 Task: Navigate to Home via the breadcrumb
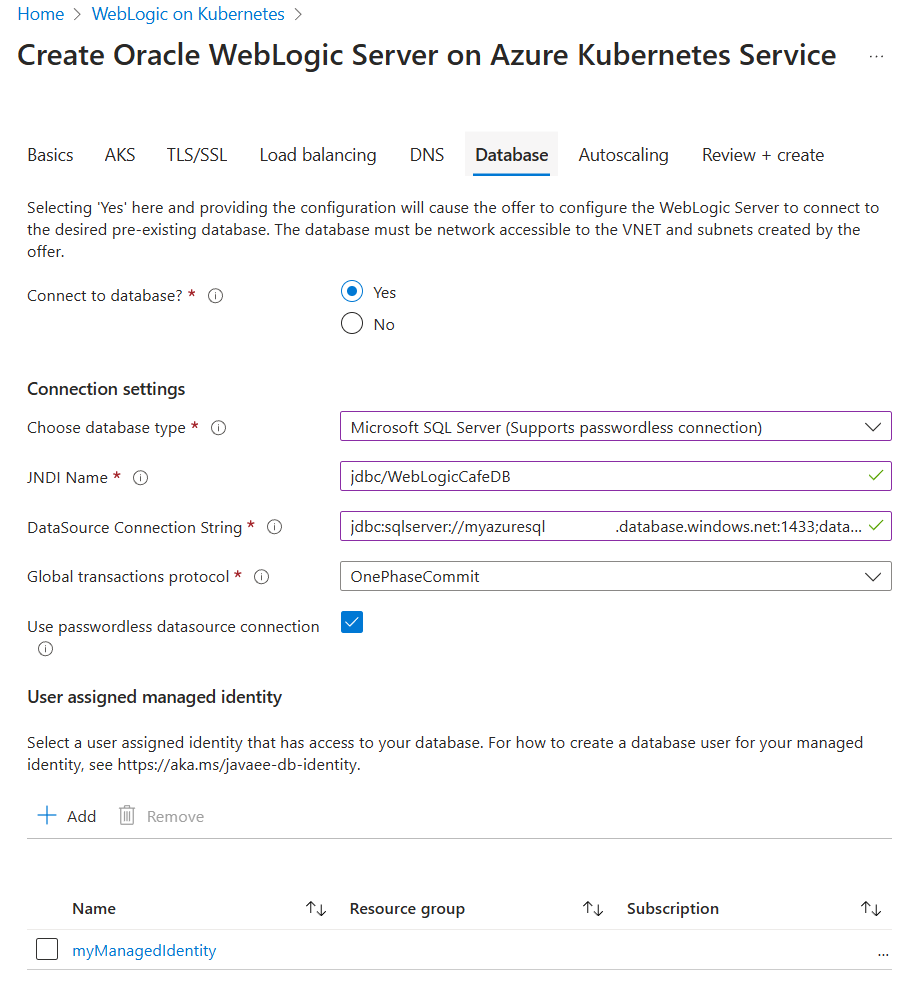[x=40, y=13]
